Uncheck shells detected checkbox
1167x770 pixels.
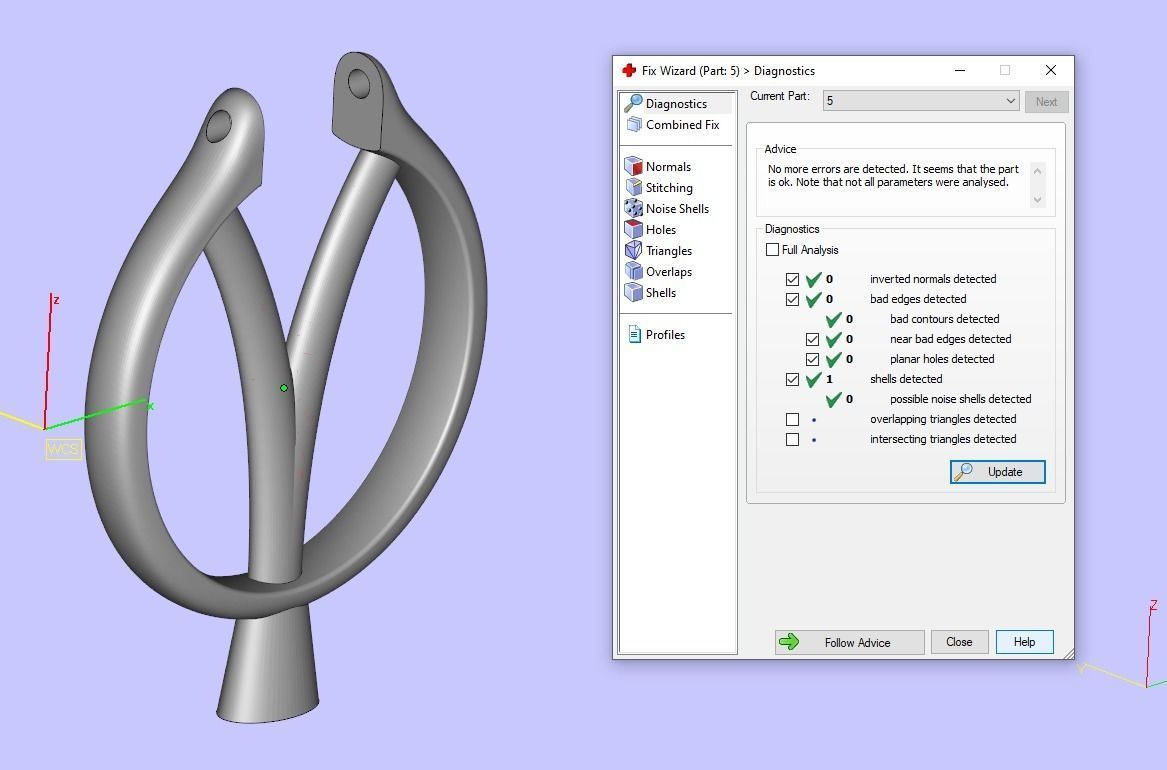coord(793,379)
